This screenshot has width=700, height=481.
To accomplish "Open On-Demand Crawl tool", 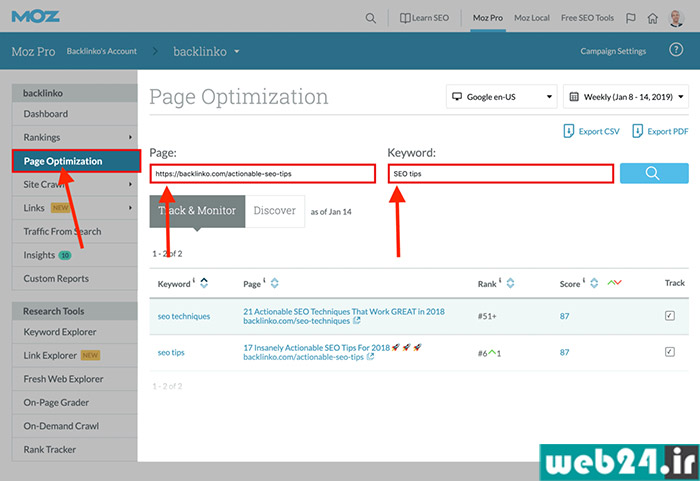I will coord(75,426).
